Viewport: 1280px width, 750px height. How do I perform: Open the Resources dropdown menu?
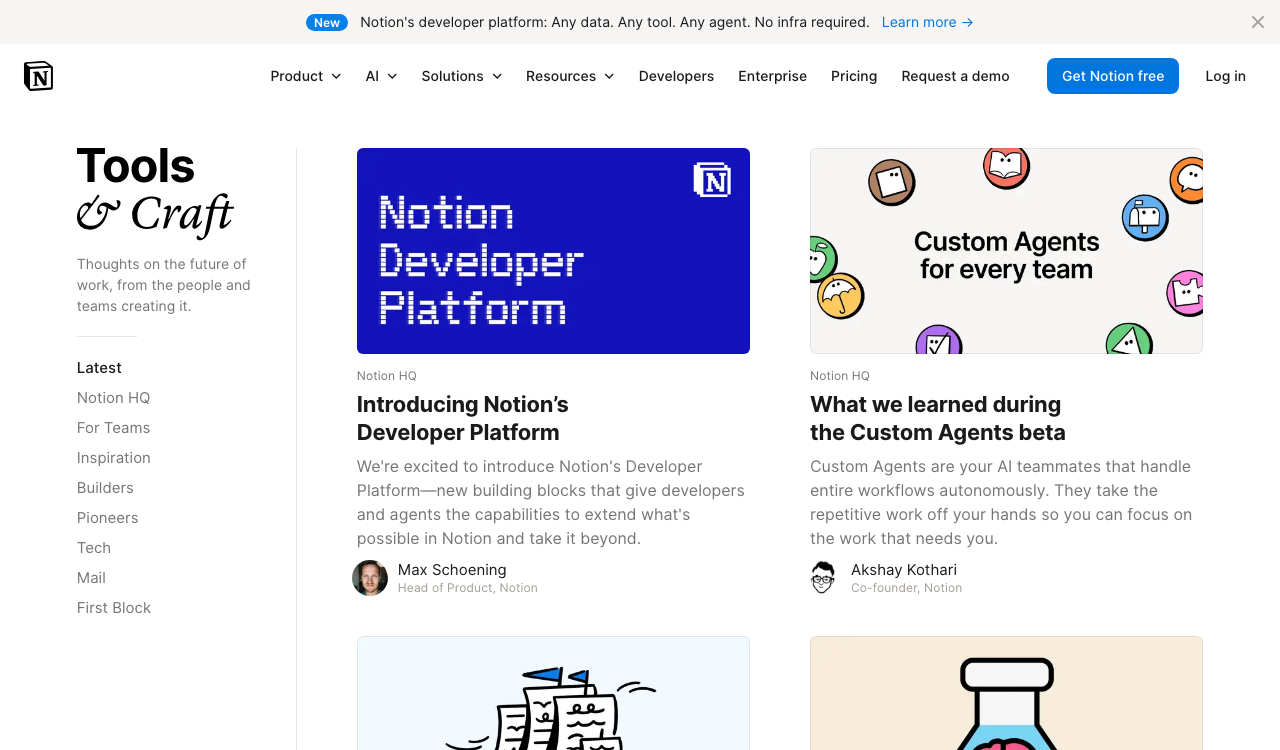570,76
